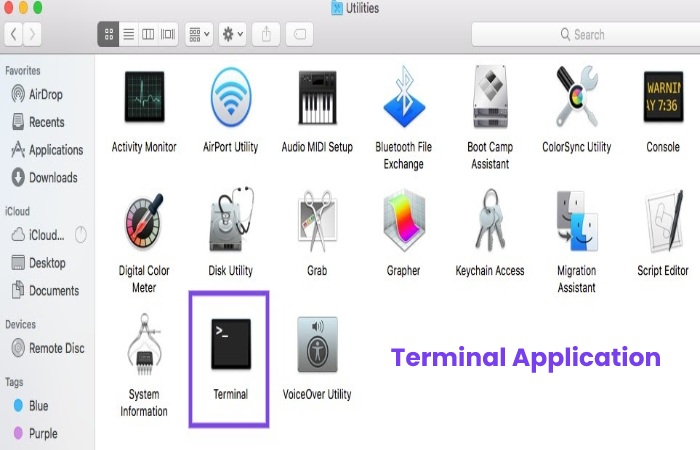
Task: Select System Information
Action: click(x=144, y=345)
